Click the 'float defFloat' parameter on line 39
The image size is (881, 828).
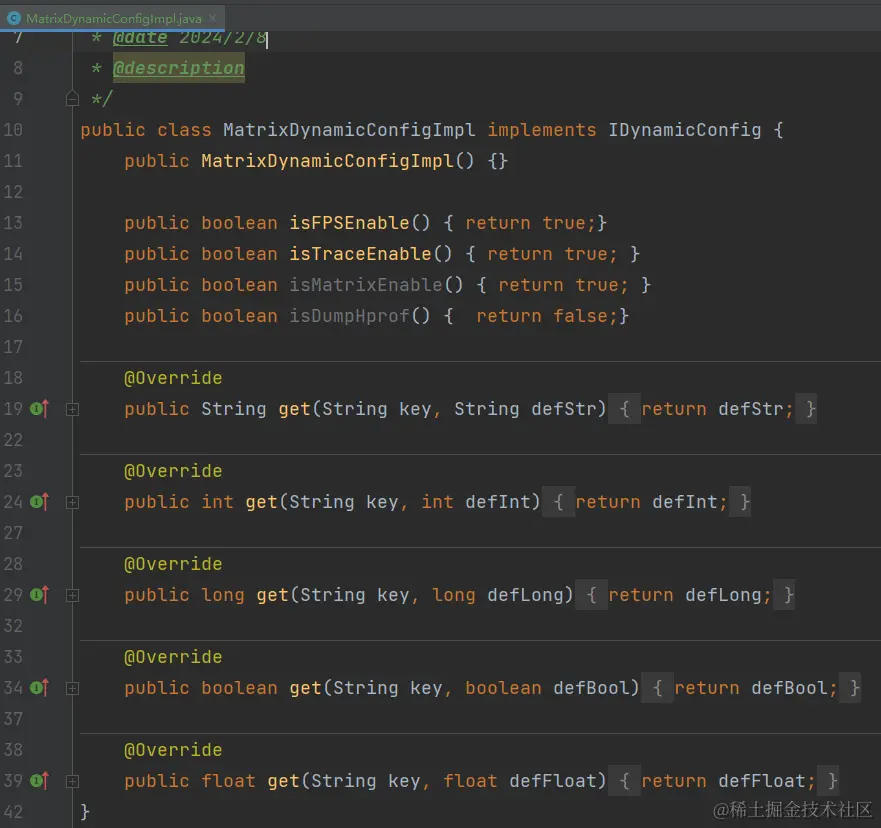(x=520, y=780)
